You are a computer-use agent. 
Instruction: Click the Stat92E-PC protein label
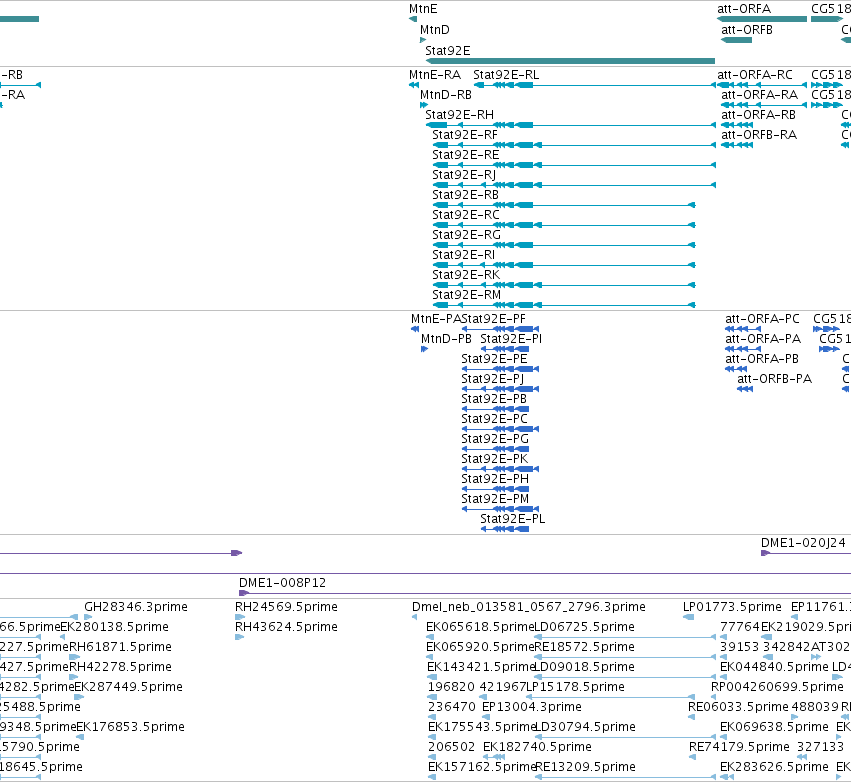point(494,419)
